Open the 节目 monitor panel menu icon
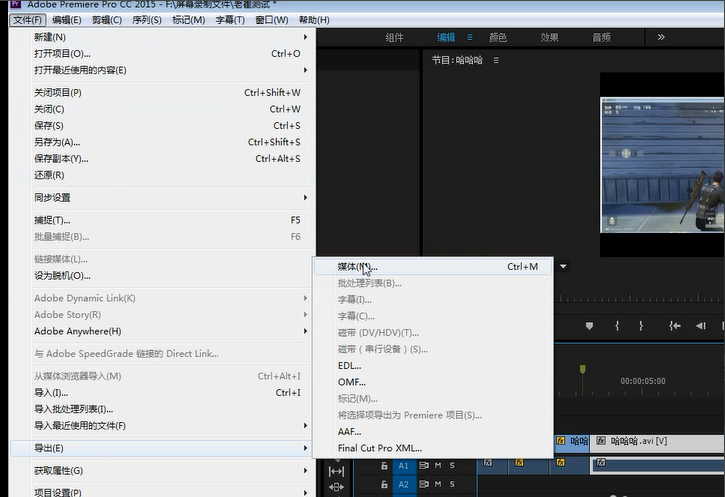 (496, 60)
